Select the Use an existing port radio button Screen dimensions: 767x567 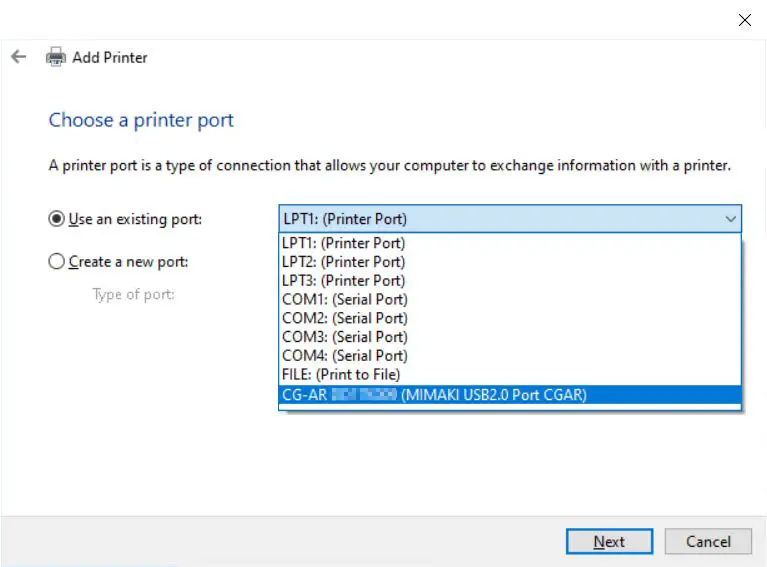click(x=56, y=219)
